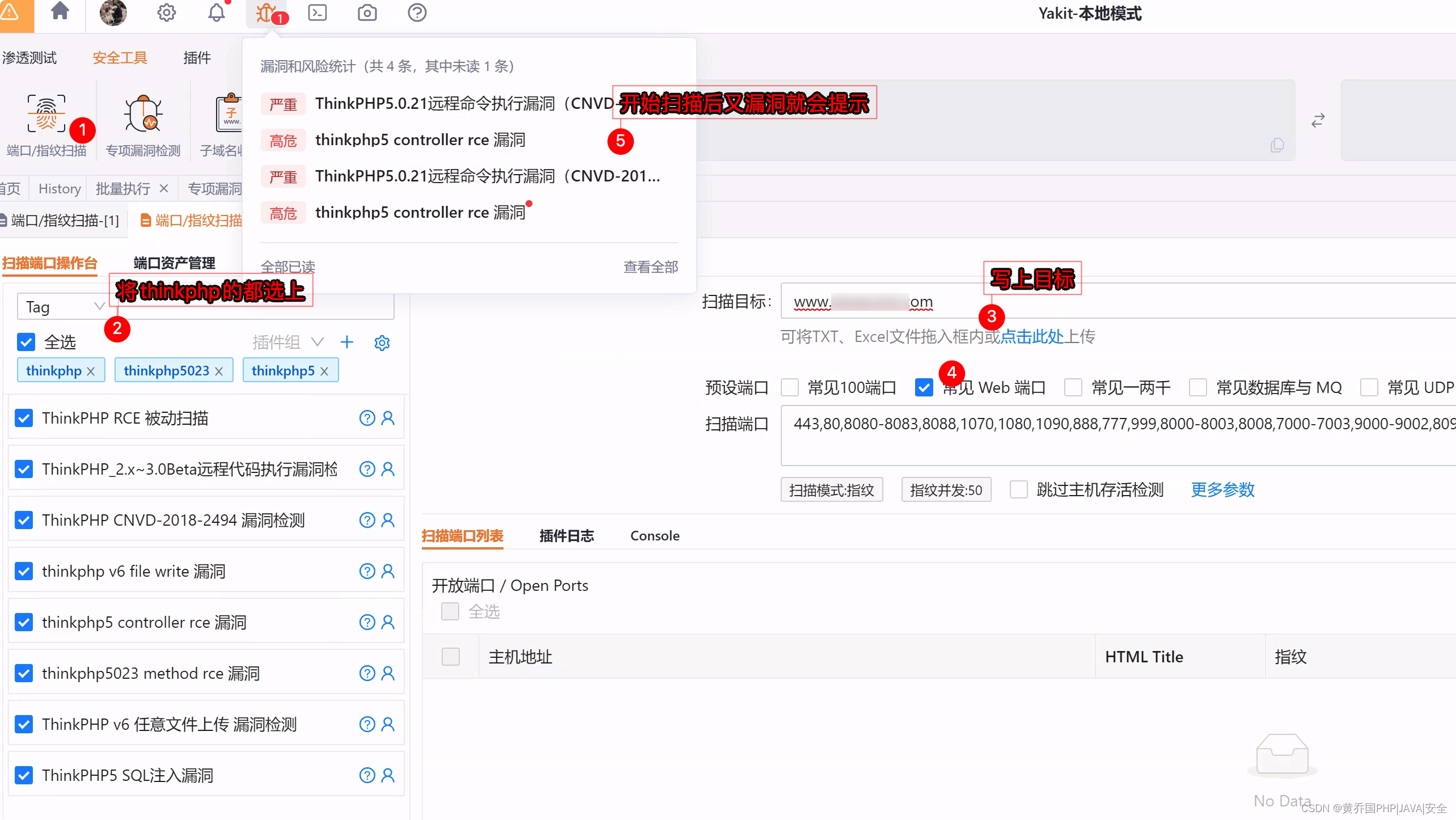Open 更多参数 settings

pyautogui.click(x=1222, y=489)
